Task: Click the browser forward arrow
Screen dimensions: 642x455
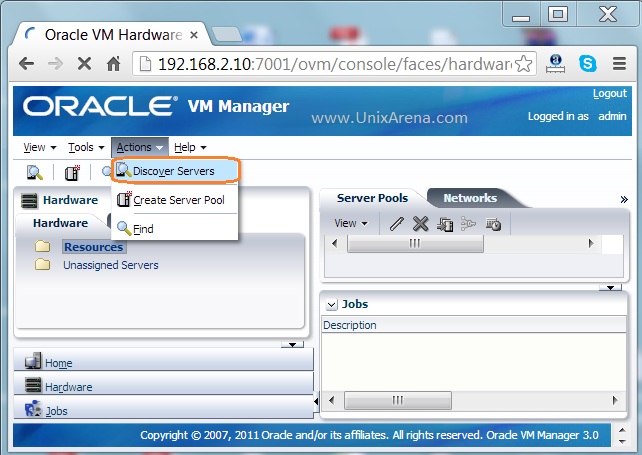Action: coord(55,64)
